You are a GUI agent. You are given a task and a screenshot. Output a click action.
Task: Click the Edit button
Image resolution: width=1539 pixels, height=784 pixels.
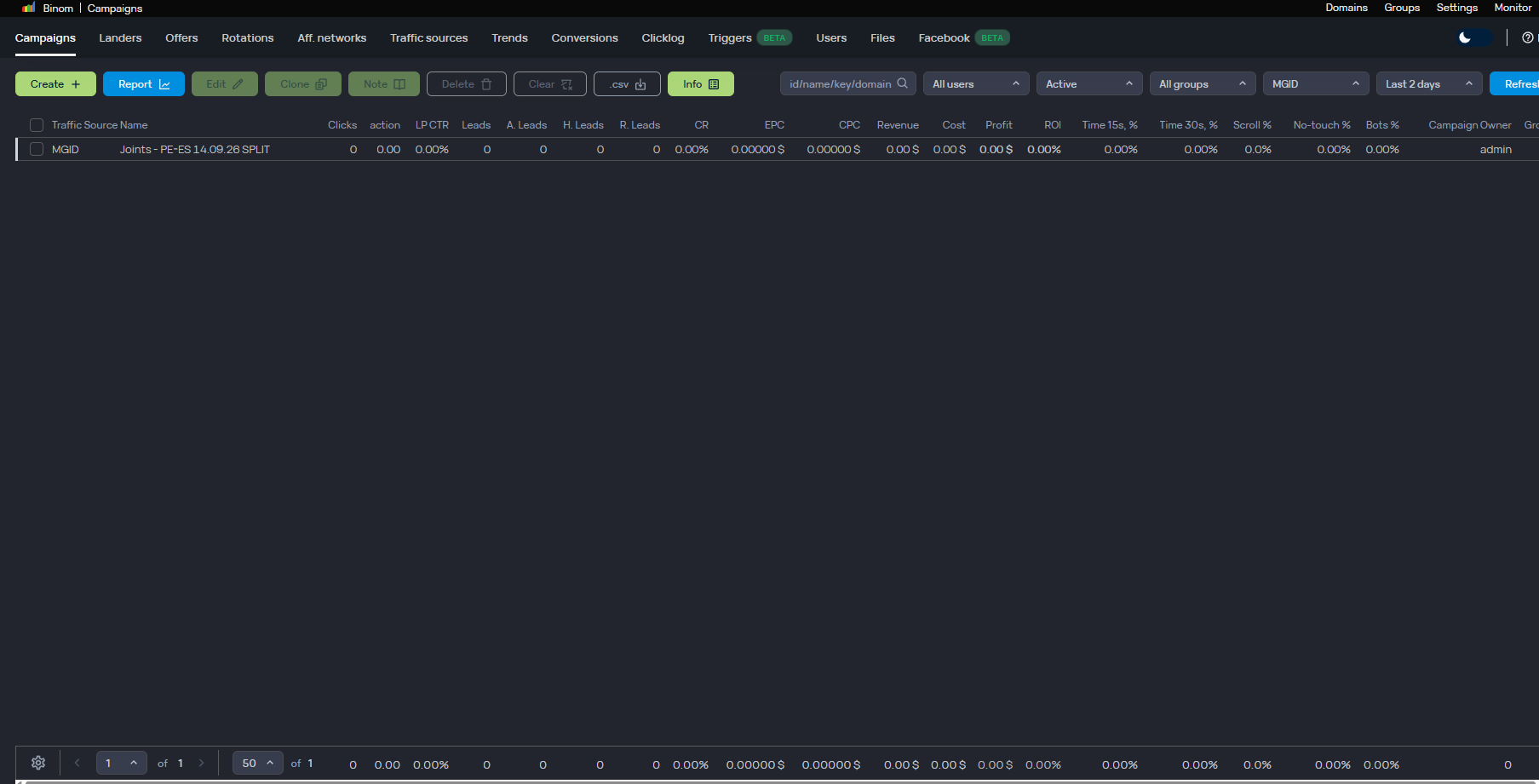(x=225, y=83)
